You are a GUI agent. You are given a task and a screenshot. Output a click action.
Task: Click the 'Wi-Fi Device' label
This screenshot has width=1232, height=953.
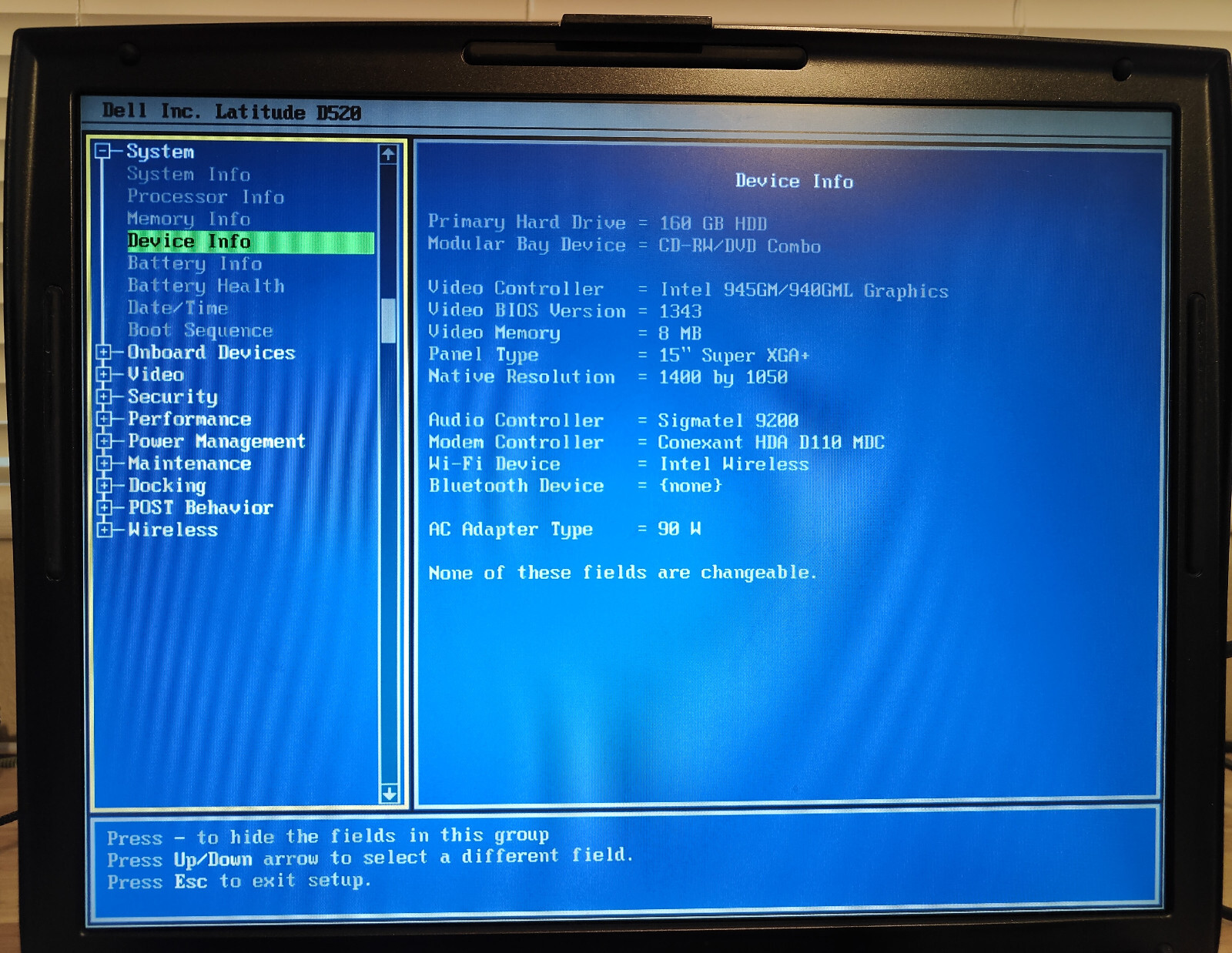tap(494, 464)
